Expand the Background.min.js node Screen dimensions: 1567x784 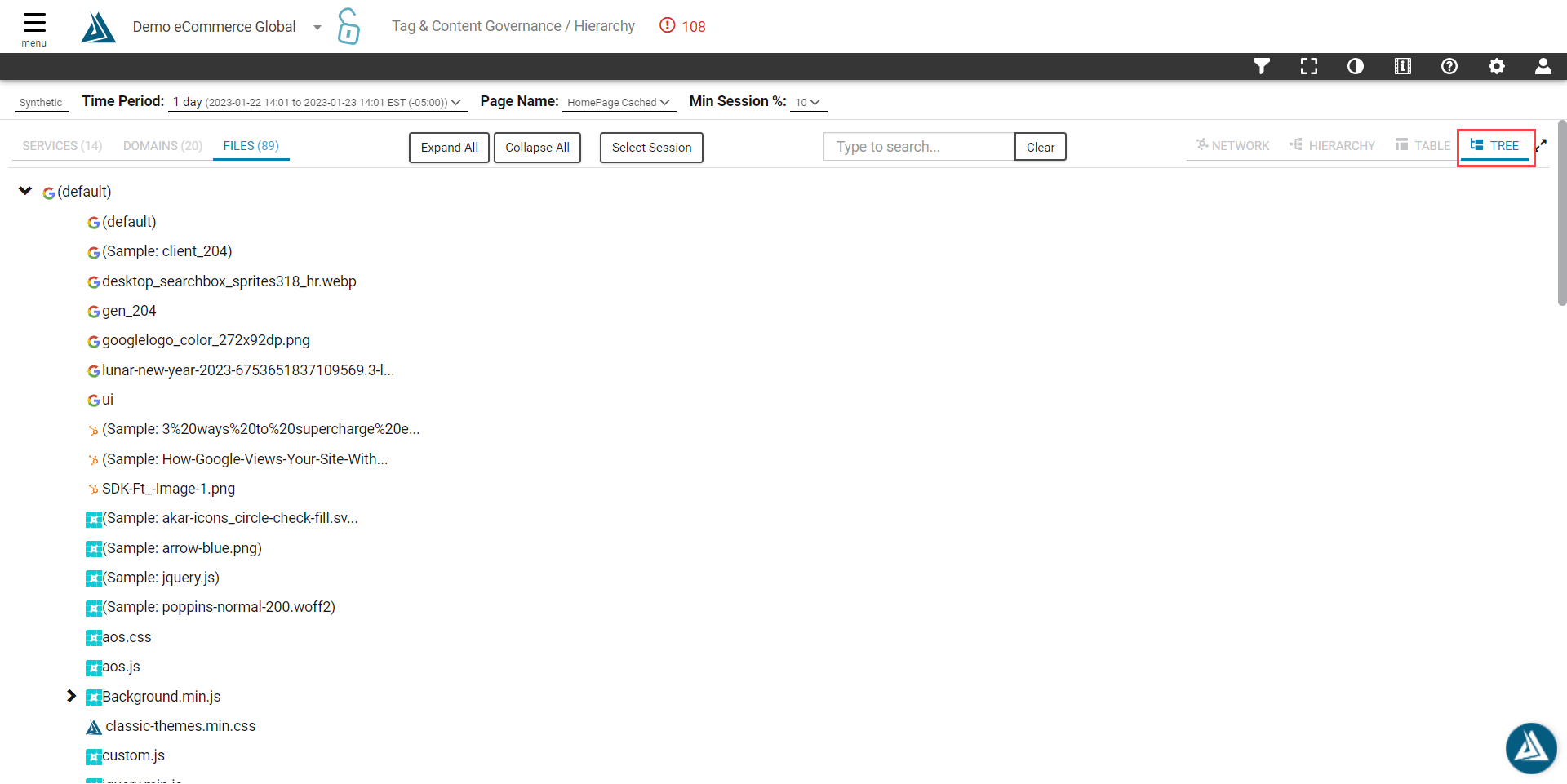pos(72,696)
